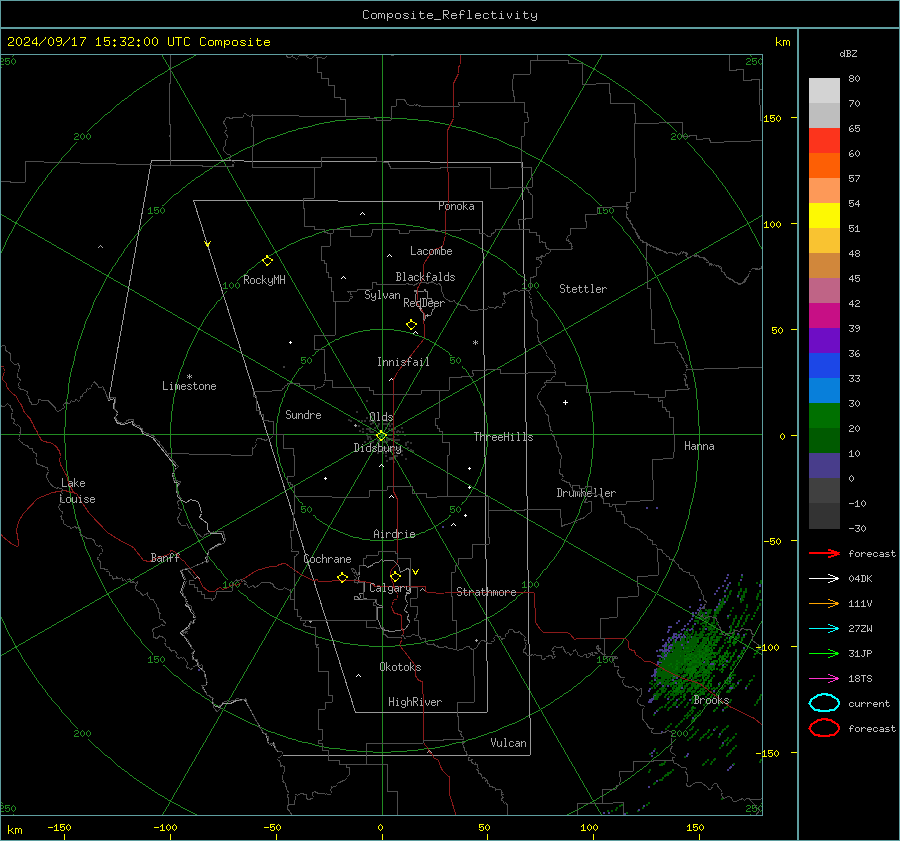The image size is (900, 841).
Task: Click the light gray 70-80 dBZ swatch
Action: (x=824, y=91)
